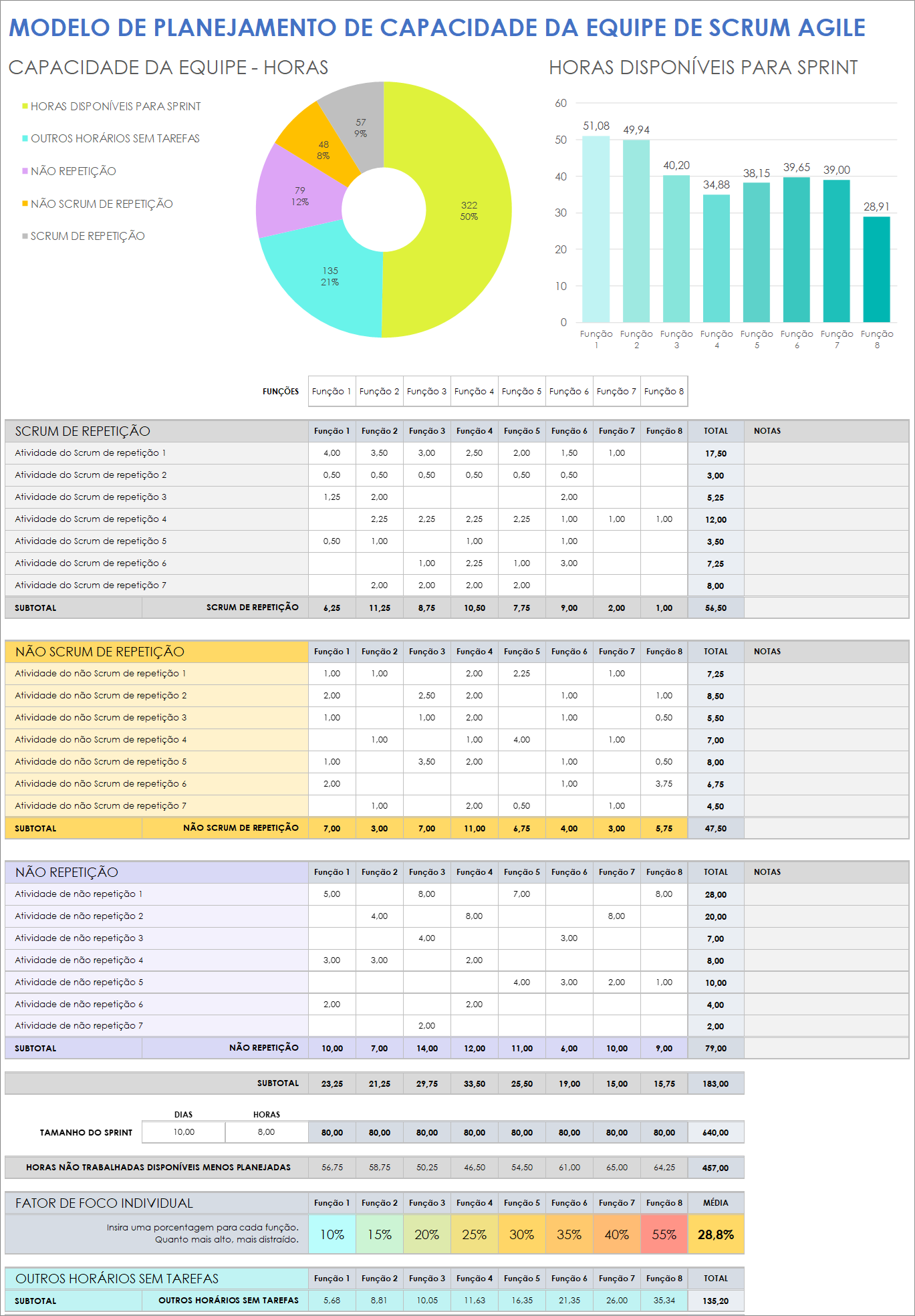
Task: Click the 15% focus factor cell
Action: [x=380, y=1234]
